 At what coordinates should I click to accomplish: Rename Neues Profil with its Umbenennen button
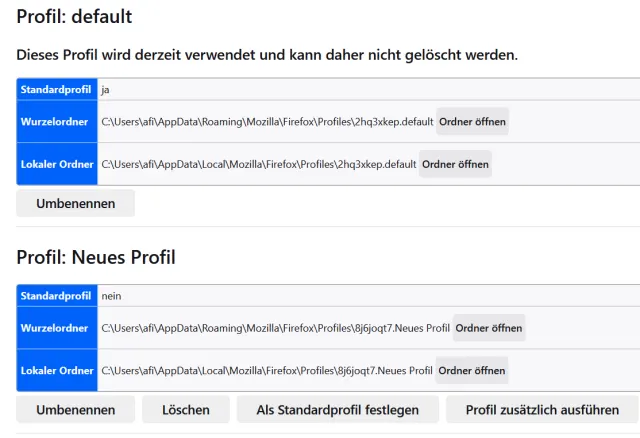click(x=75, y=409)
